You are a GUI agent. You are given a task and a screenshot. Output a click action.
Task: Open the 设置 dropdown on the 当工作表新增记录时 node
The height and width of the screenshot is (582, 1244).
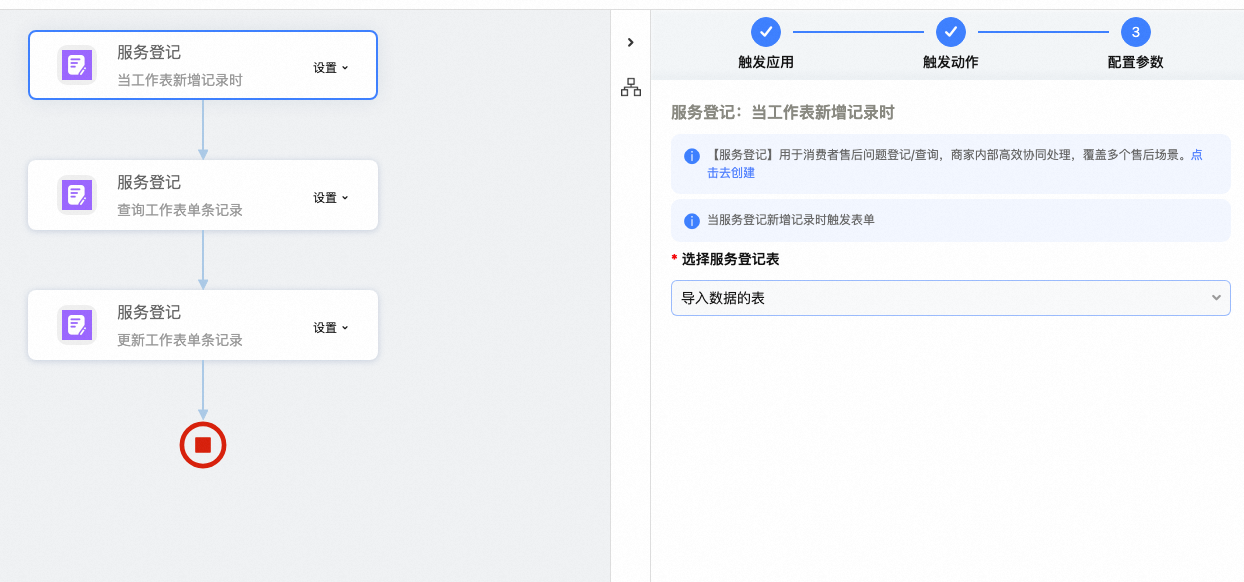pyautogui.click(x=331, y=68)
